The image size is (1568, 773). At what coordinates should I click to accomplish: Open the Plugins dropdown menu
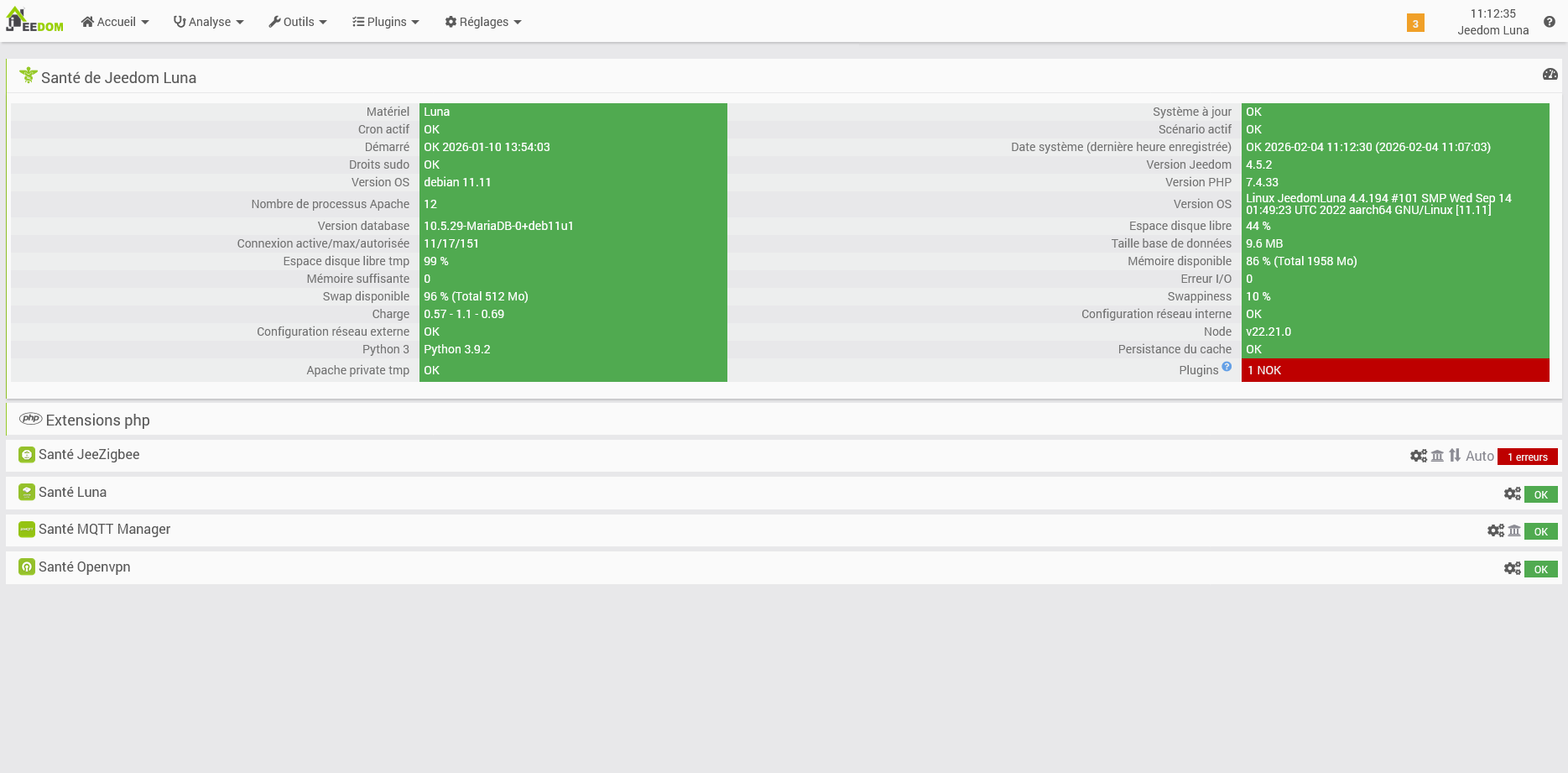click(x=386, y=22)
